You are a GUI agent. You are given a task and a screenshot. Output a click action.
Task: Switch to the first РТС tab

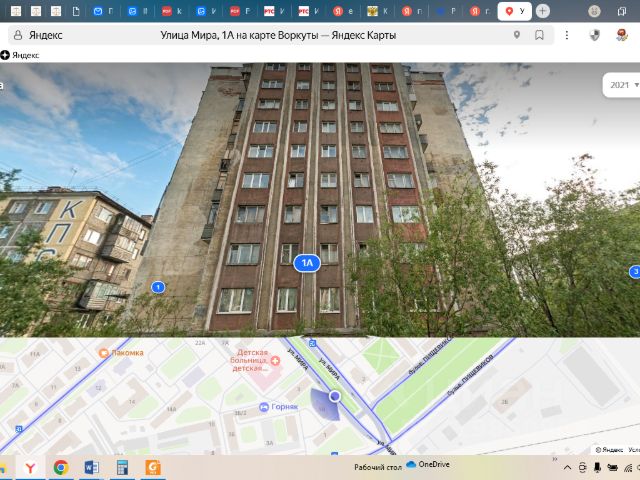[x=274, y=11]
